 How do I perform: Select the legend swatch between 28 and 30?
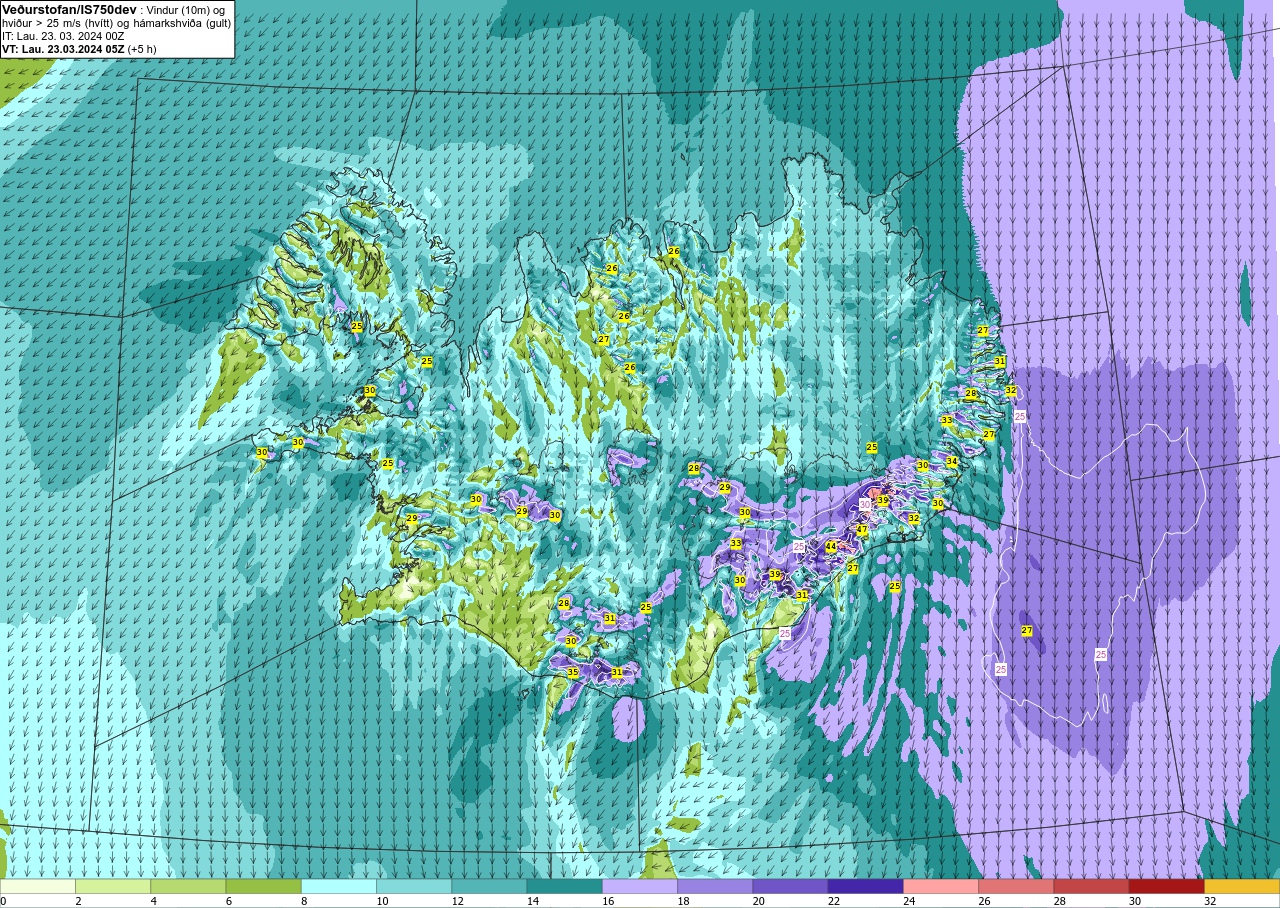(1091, 886)
